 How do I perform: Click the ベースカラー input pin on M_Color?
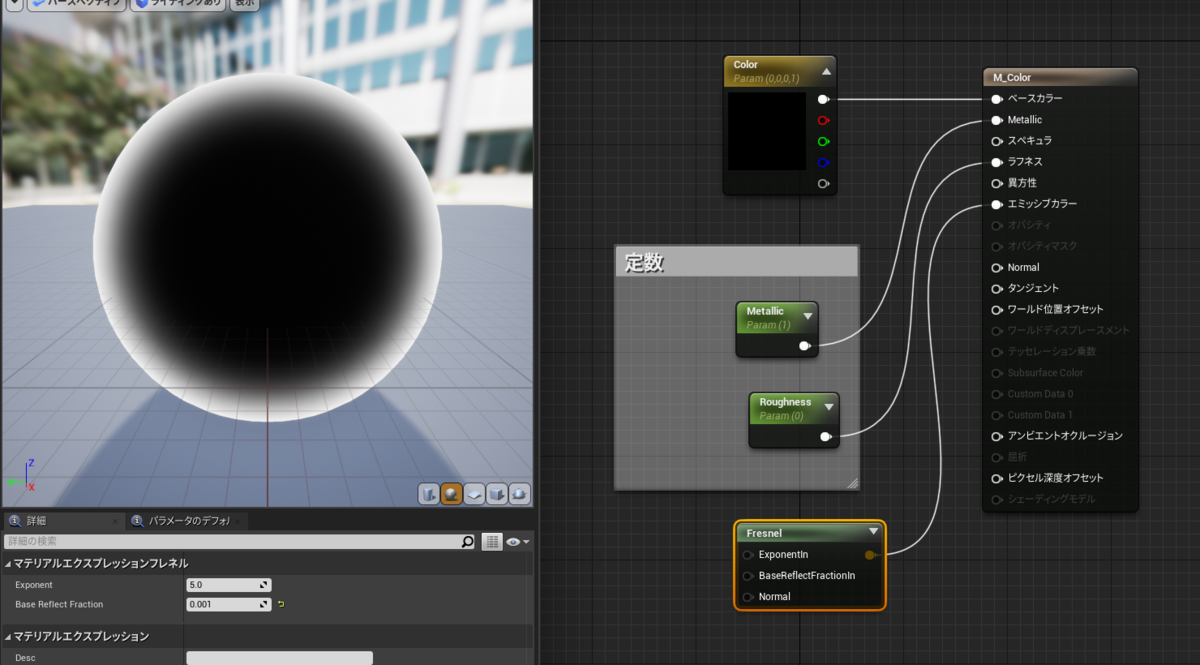point(997,99)
